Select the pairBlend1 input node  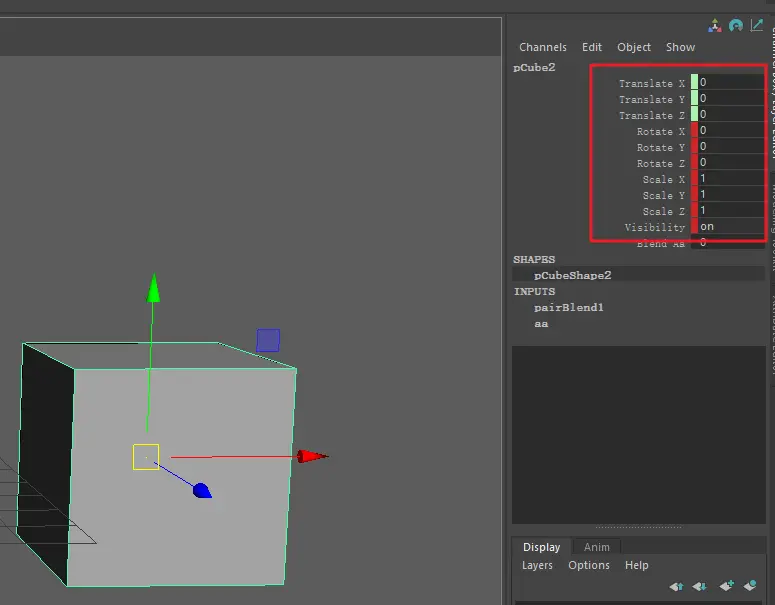[568, 308]
